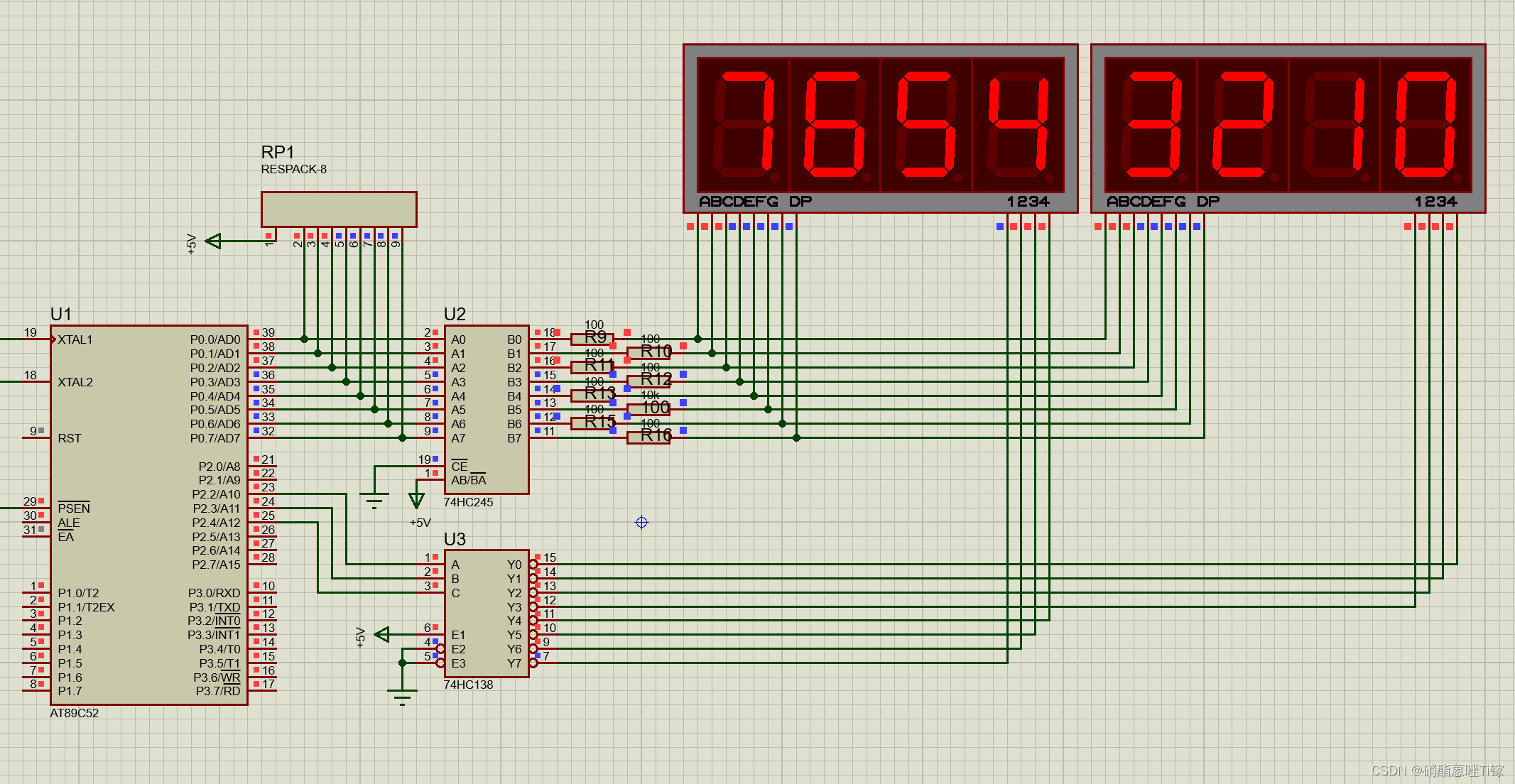The image size is (1515, 784).
Task: Click the P1.0/T2 pin label
Action: [x=78, y=593]
